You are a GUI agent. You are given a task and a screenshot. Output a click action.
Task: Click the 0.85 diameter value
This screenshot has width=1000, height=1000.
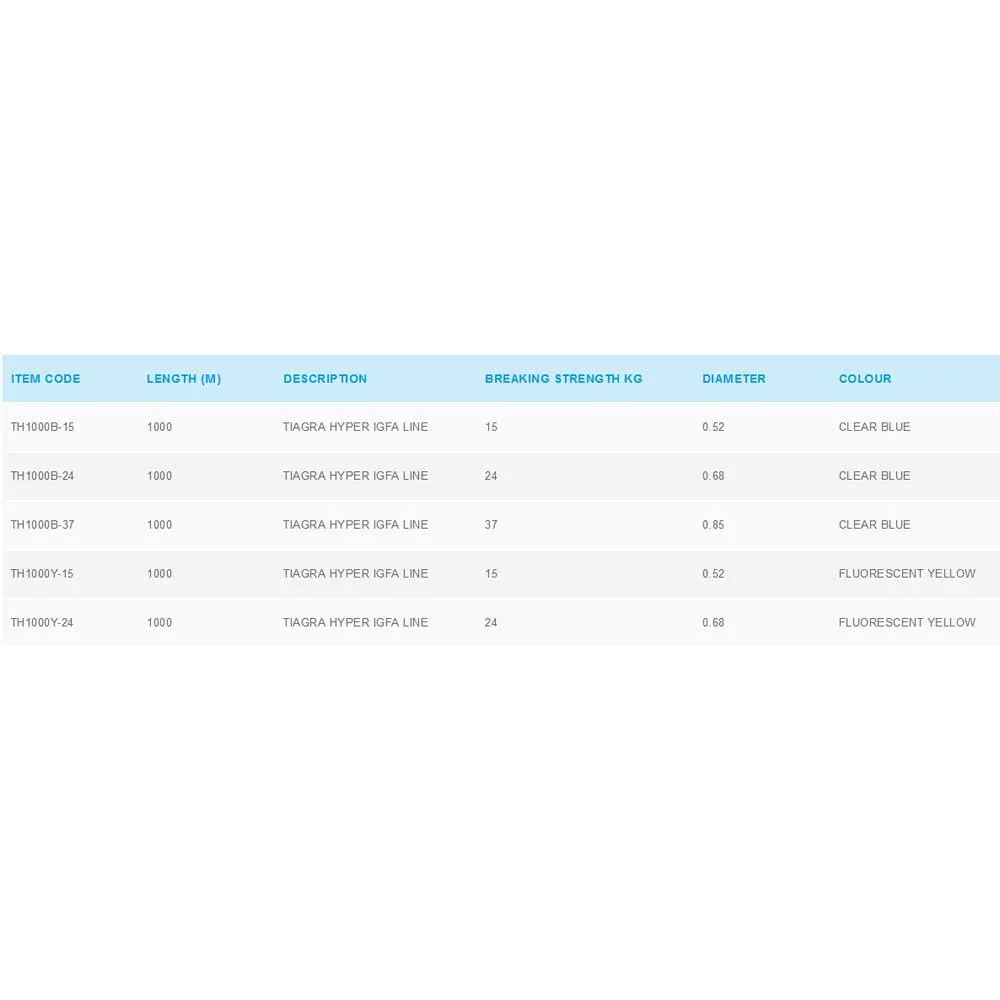coord(713,525)
